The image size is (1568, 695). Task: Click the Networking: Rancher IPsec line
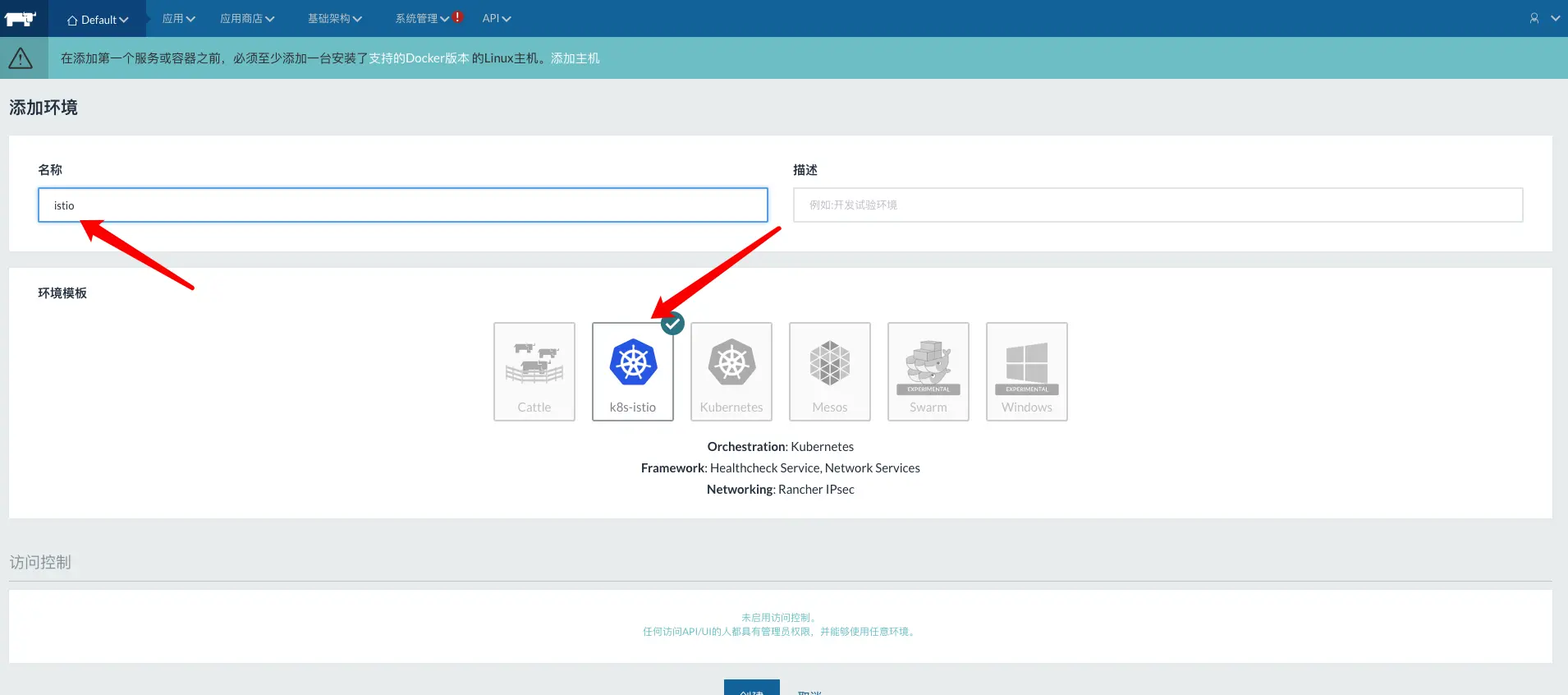[x=781, y=490]
